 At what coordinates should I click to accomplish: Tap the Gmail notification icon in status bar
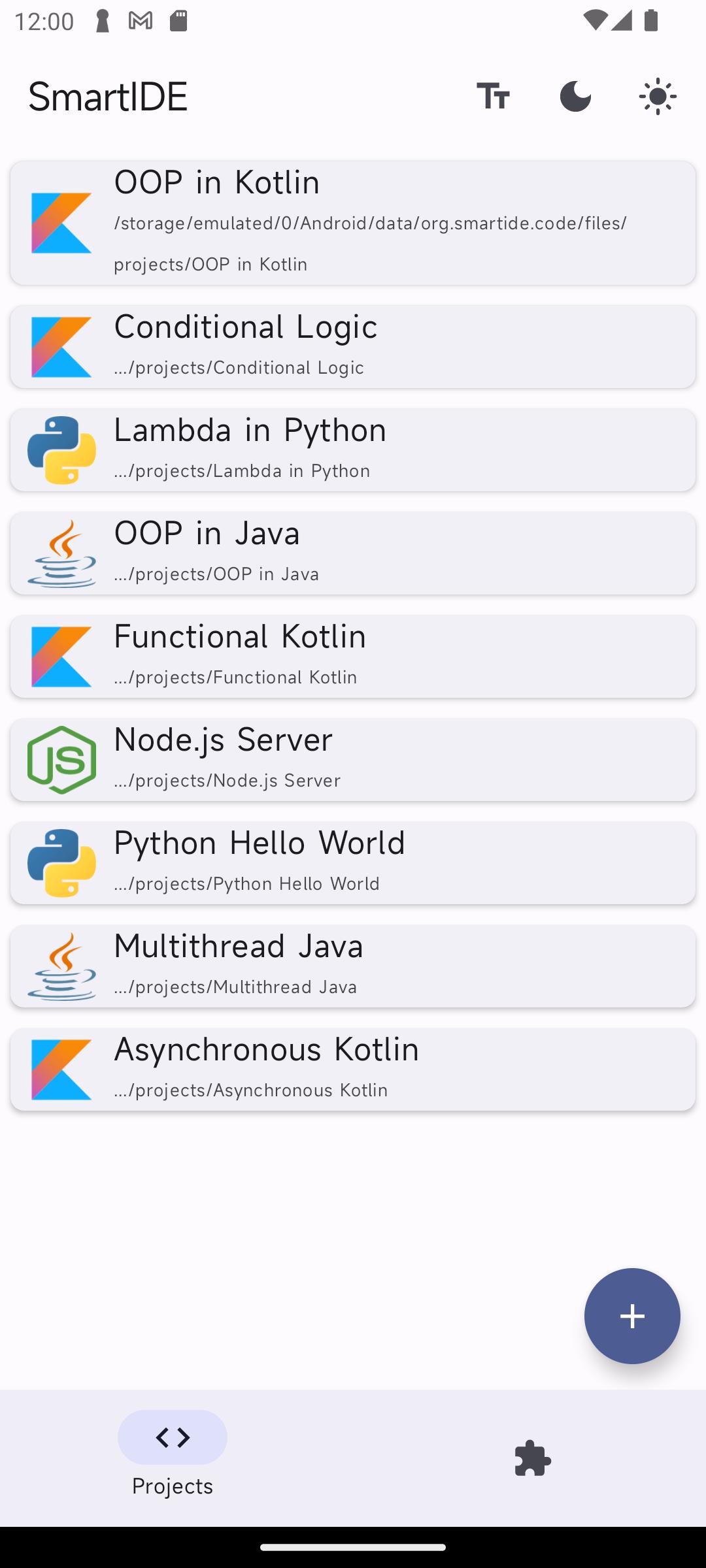point(141,21)
